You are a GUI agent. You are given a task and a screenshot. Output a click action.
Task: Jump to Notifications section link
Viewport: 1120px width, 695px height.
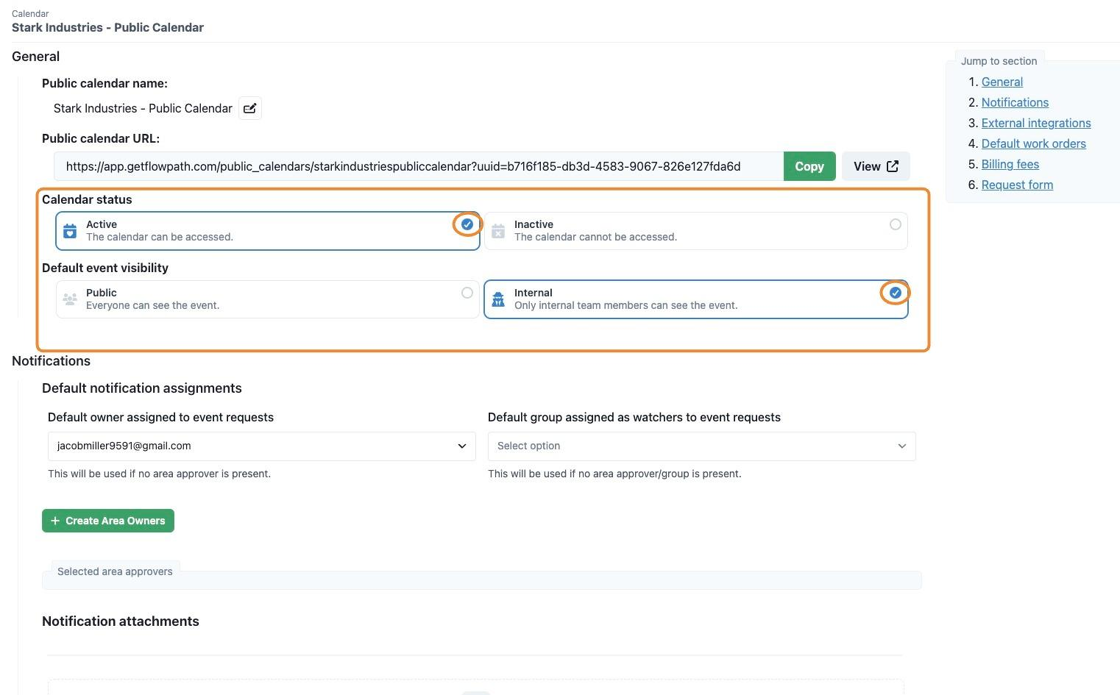[x=1014, y=103]
